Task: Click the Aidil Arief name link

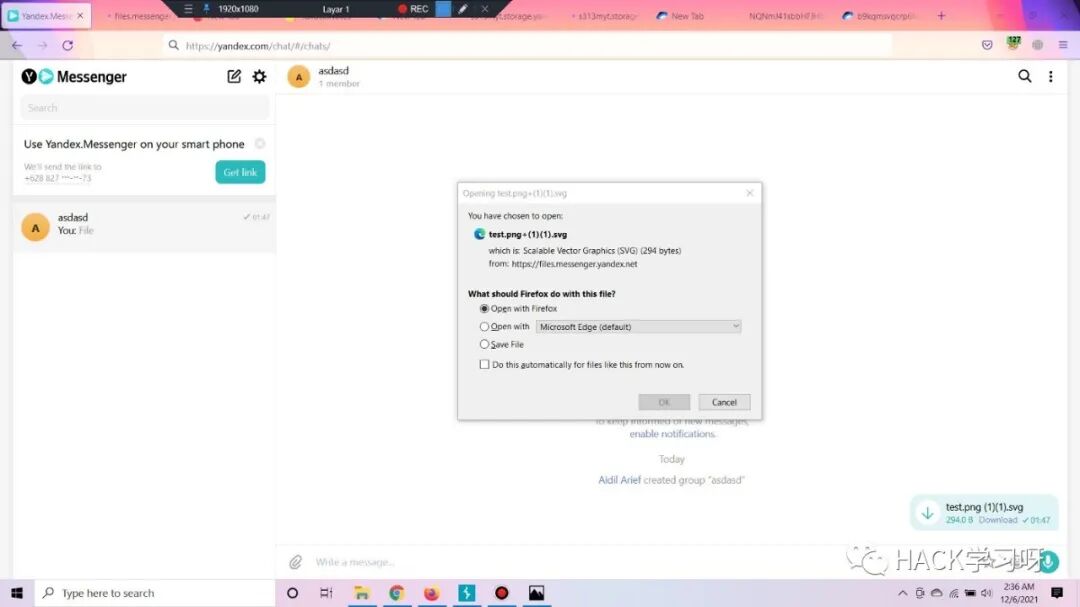Action: tap(619, 480)
